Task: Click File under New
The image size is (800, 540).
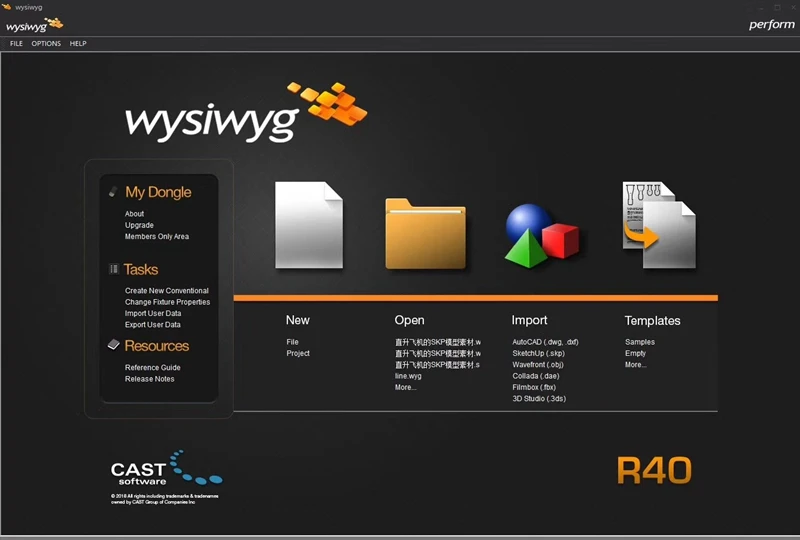Action: click(x=292, y=342)
